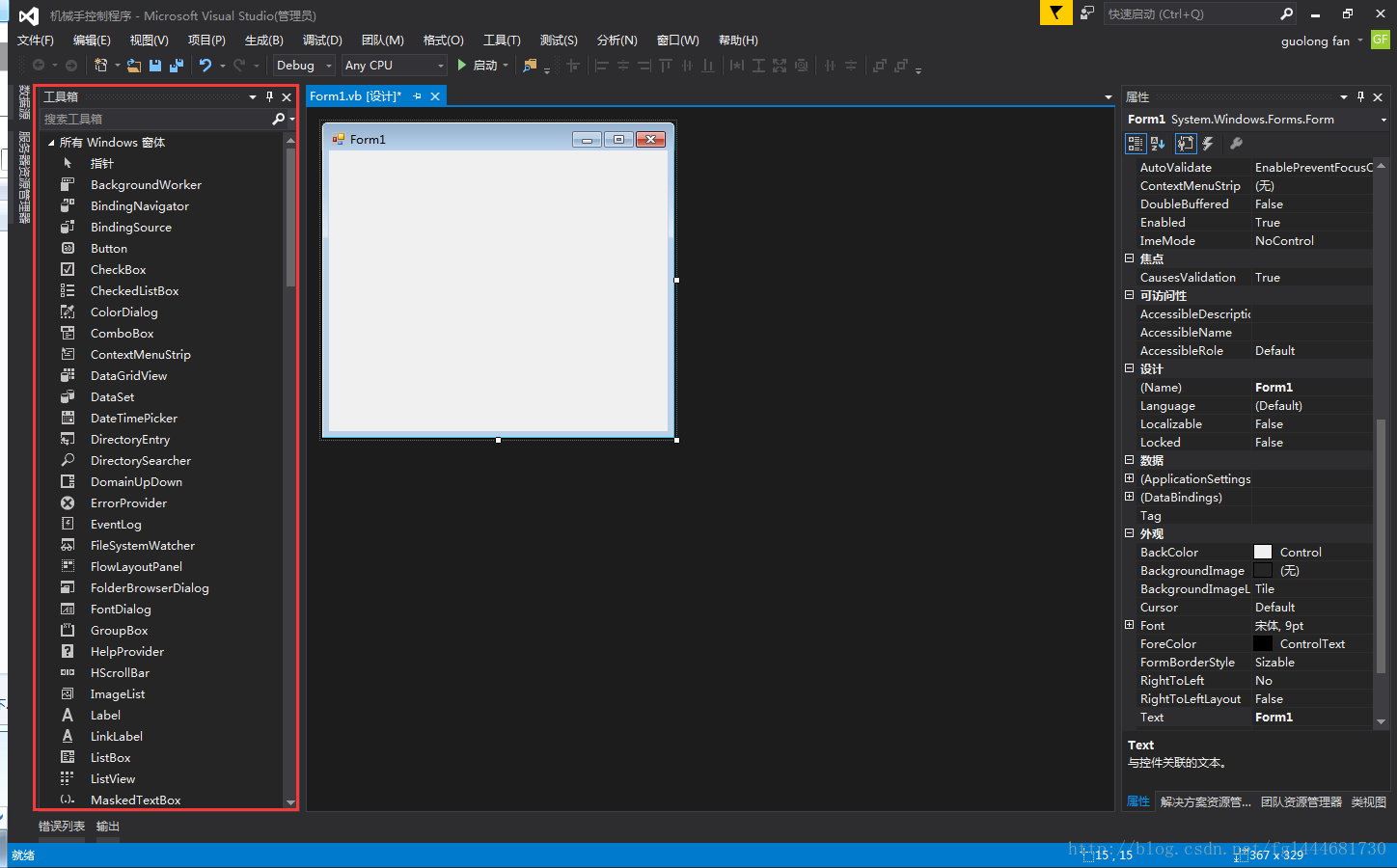1397x868 pixels.
Task: Click the BackgroundImage preview swatch
Action: click(x=1262, y=570)
